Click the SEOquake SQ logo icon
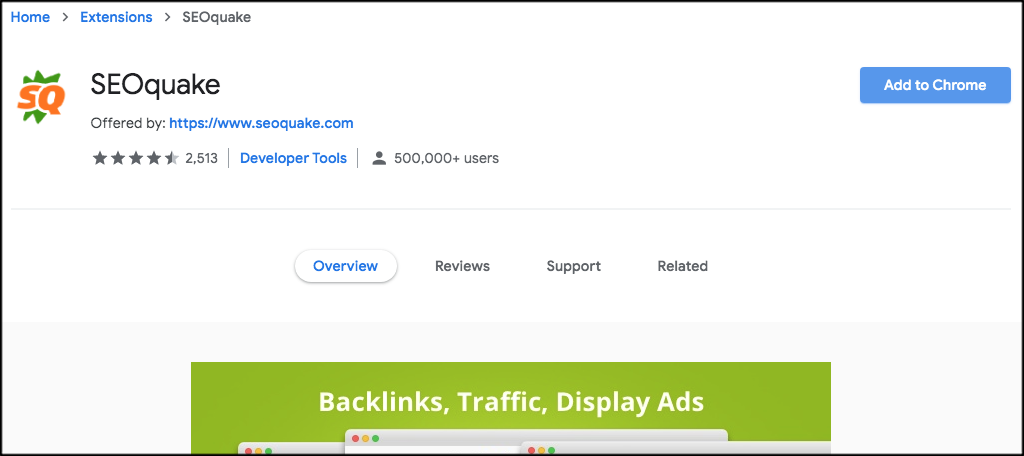This screenshot has width=1024, height=456. (x=40, y=97)
